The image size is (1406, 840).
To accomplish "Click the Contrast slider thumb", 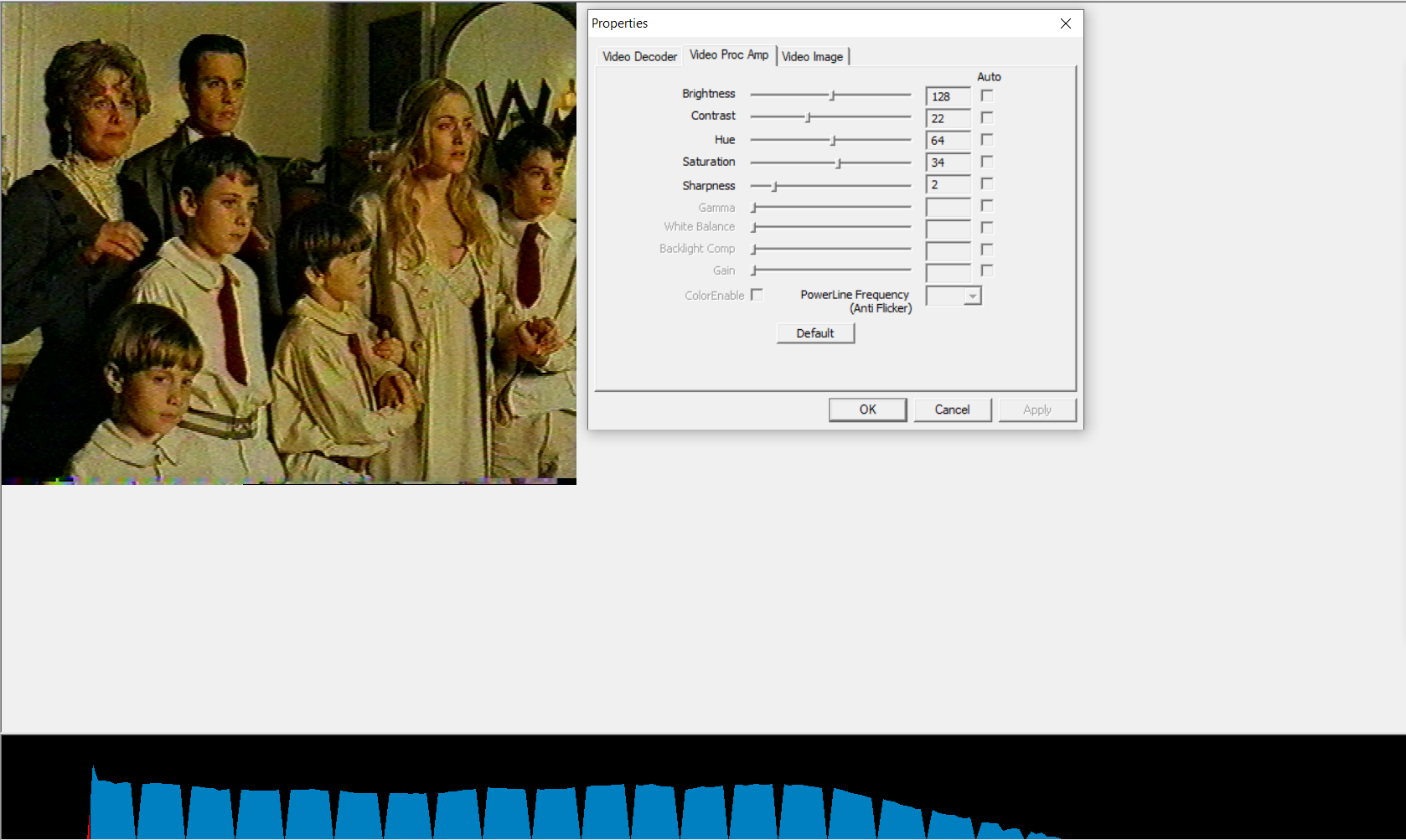I will pyautogui.click(x=808, y=117).
